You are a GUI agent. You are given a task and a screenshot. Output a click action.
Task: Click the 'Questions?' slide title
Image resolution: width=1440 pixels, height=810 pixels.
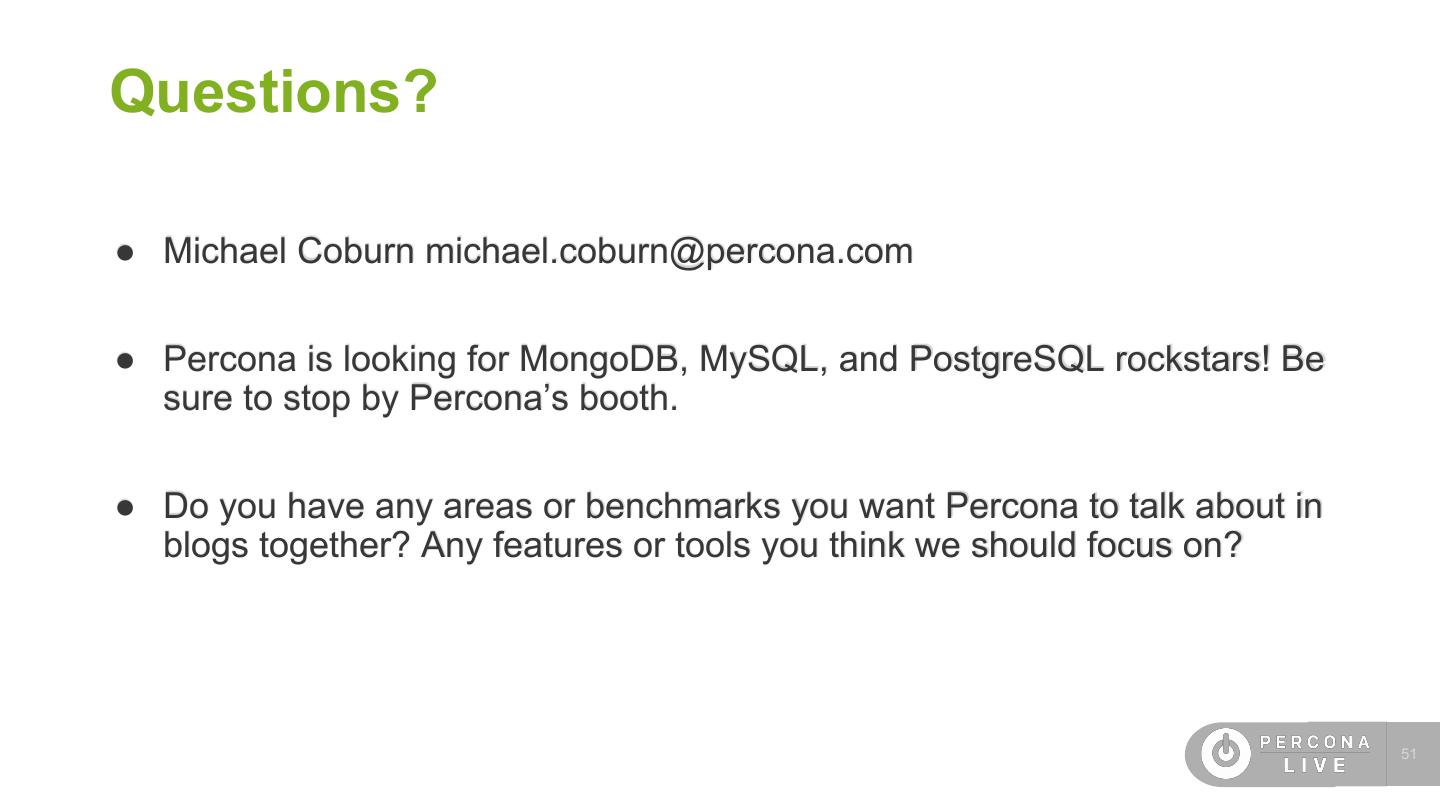pos(273,91)
